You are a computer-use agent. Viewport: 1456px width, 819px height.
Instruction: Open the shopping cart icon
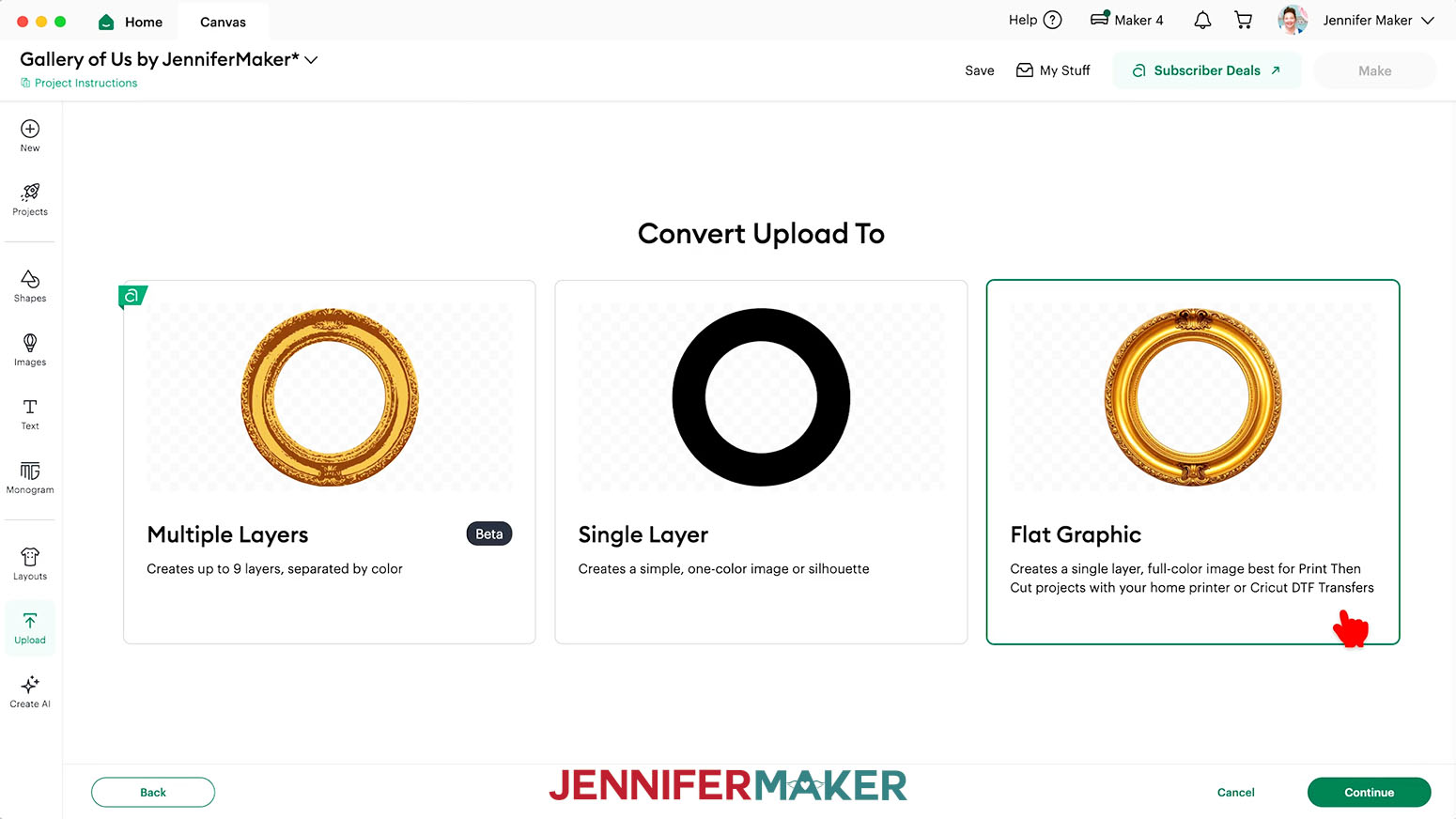click(x=1244, y=20)
